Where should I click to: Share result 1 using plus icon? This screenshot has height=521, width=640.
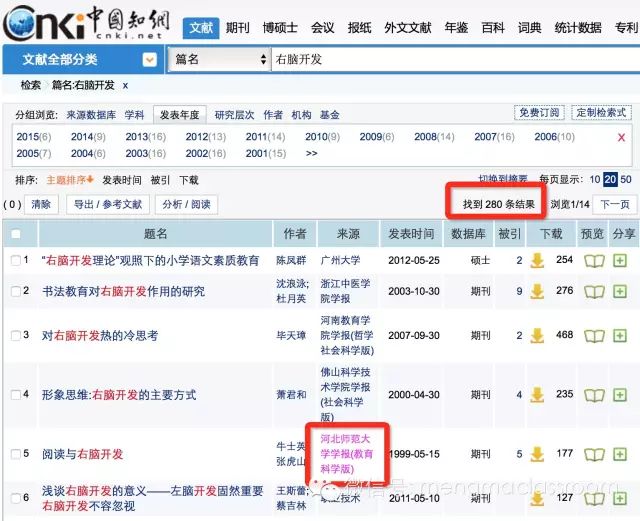pos(621,260)
